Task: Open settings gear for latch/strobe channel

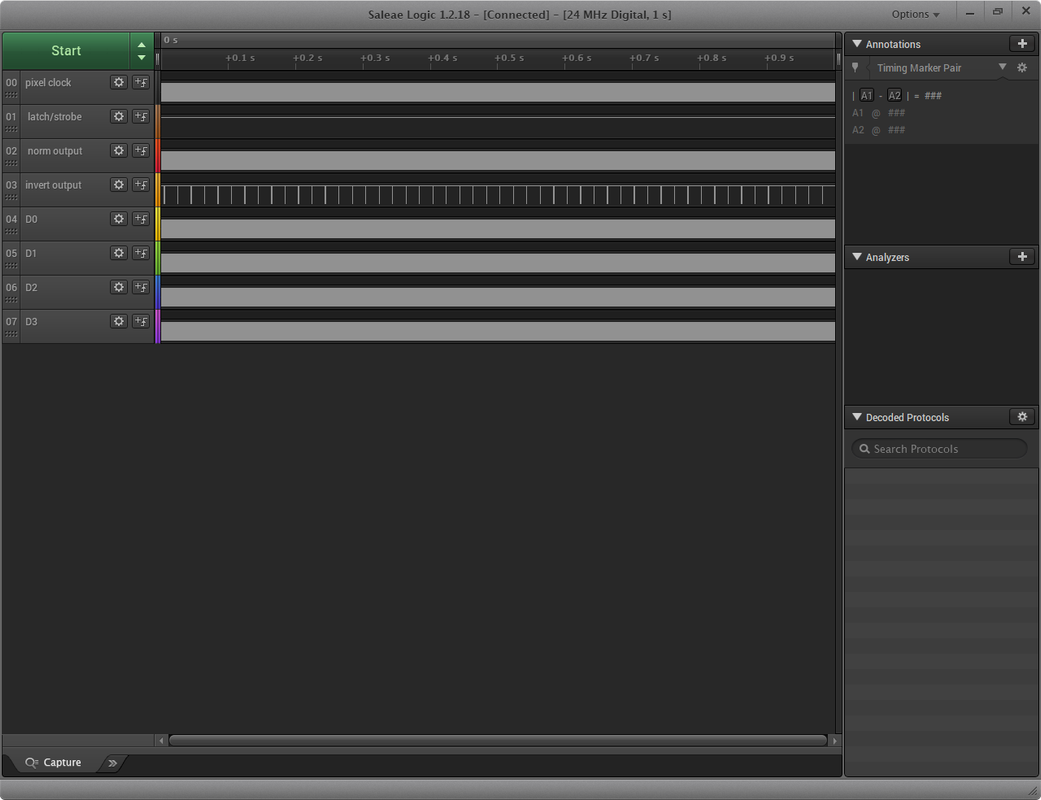Action: [x=119, y=116]
